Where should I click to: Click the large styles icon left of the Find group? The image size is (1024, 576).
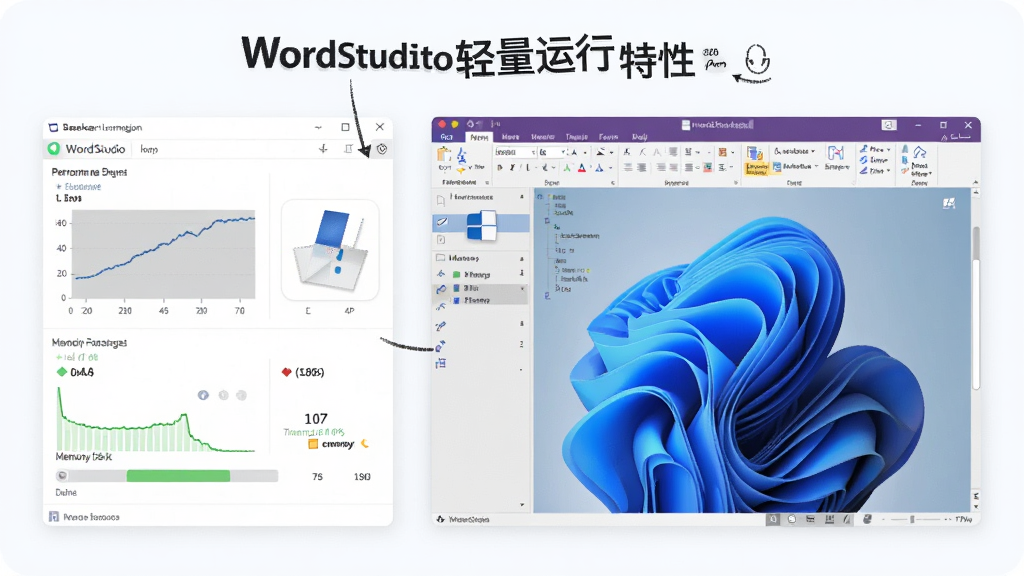(x=836, y=154)
